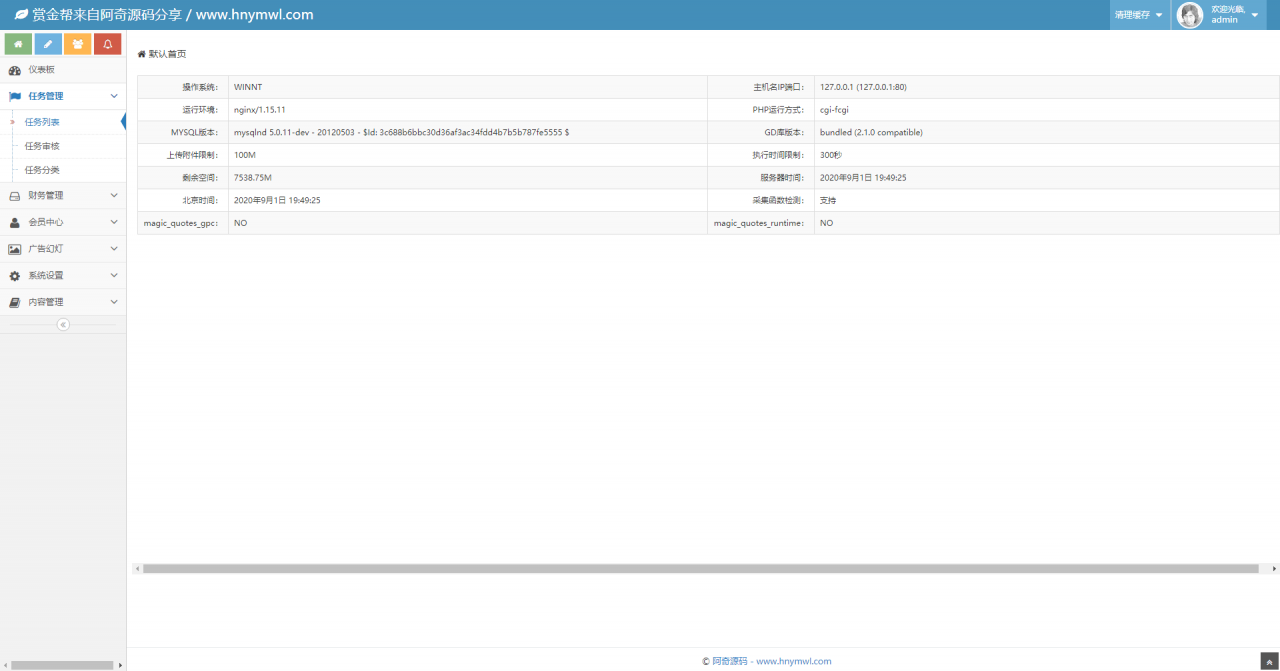Open the www.hnymwl.com footer link
This screenshot has width=1280, height=671.
tap(793, 661)
